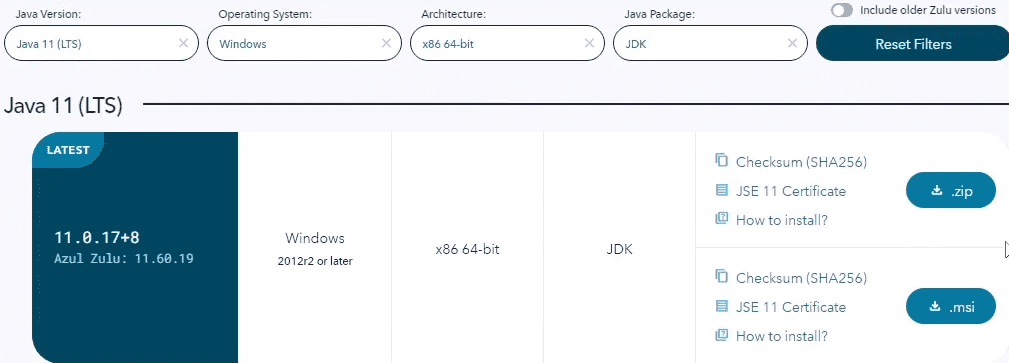The width and height of the screenshot is (1009, 363).
Task: Open the second JSE 11 Certificate link
Action: [x=791, y=307]
